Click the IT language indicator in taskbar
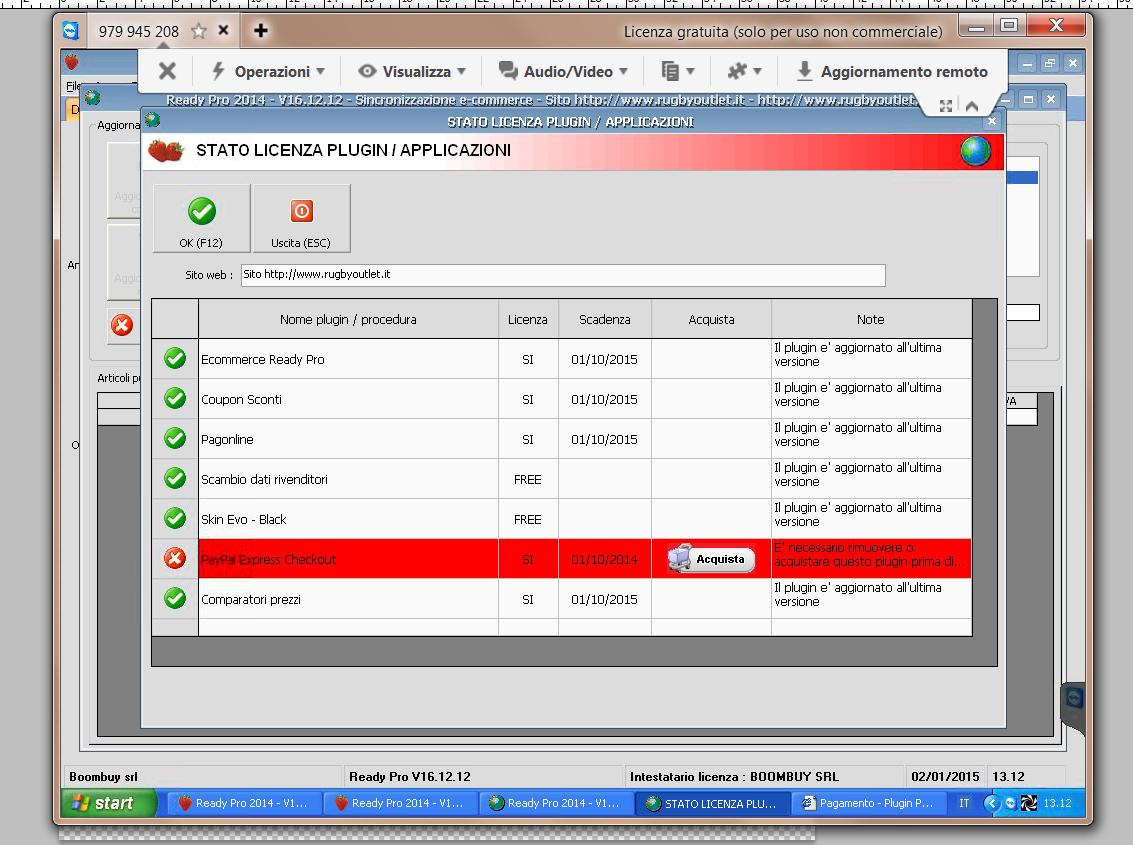Image resolution: width=1133 pixels, height=845 pixels. click(964, 803)
